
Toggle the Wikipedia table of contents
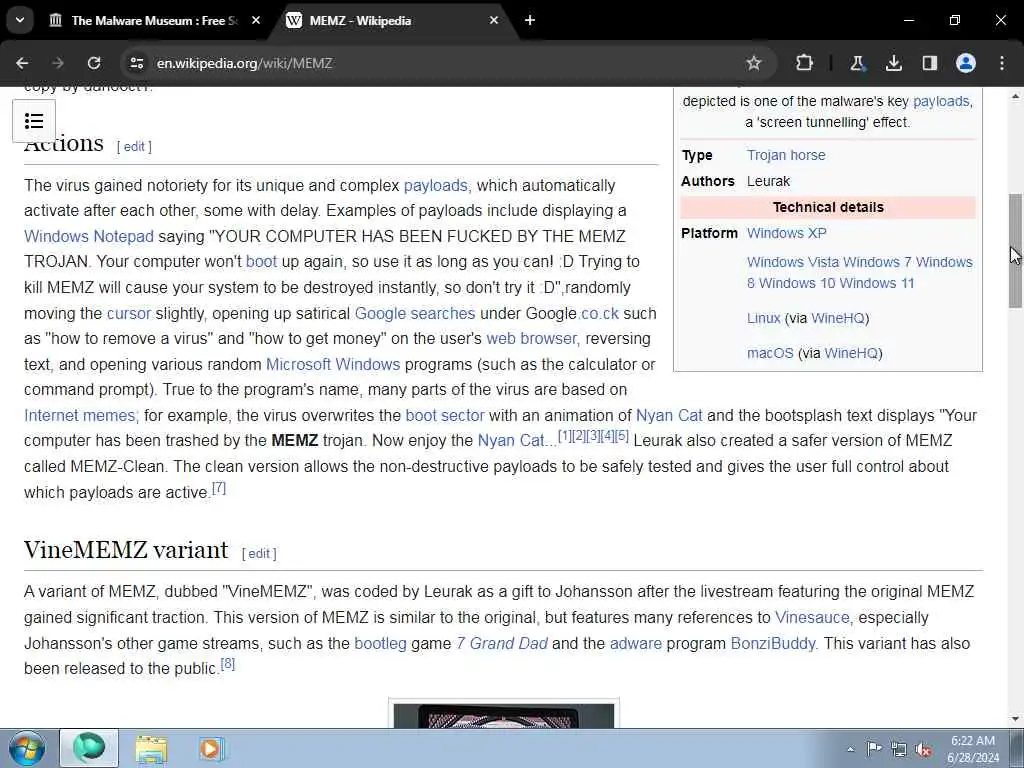click(x=34, y=121)
